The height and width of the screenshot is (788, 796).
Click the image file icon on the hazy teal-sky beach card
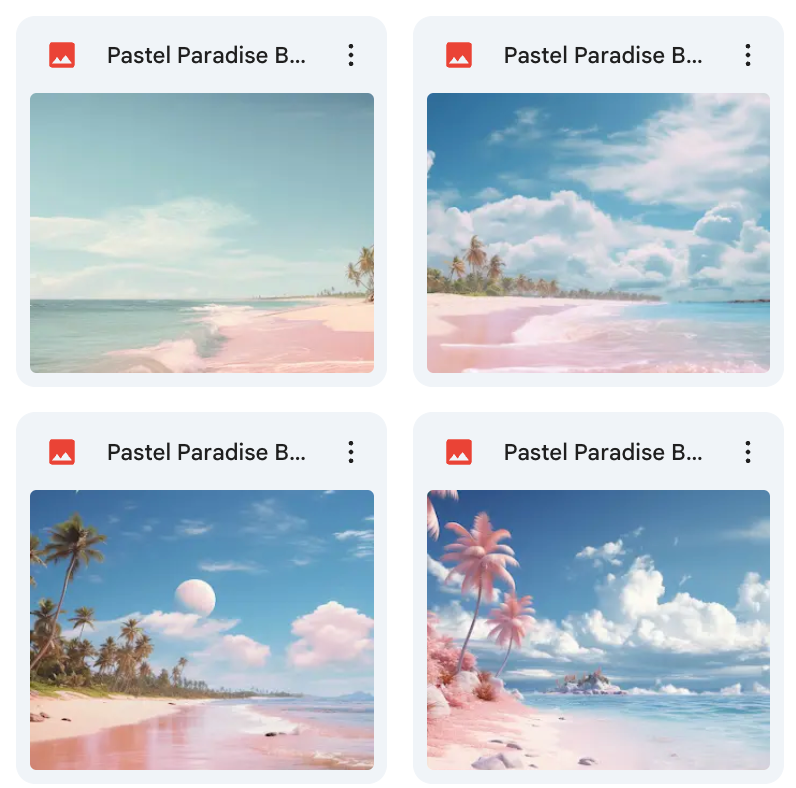tap(62, 55)
